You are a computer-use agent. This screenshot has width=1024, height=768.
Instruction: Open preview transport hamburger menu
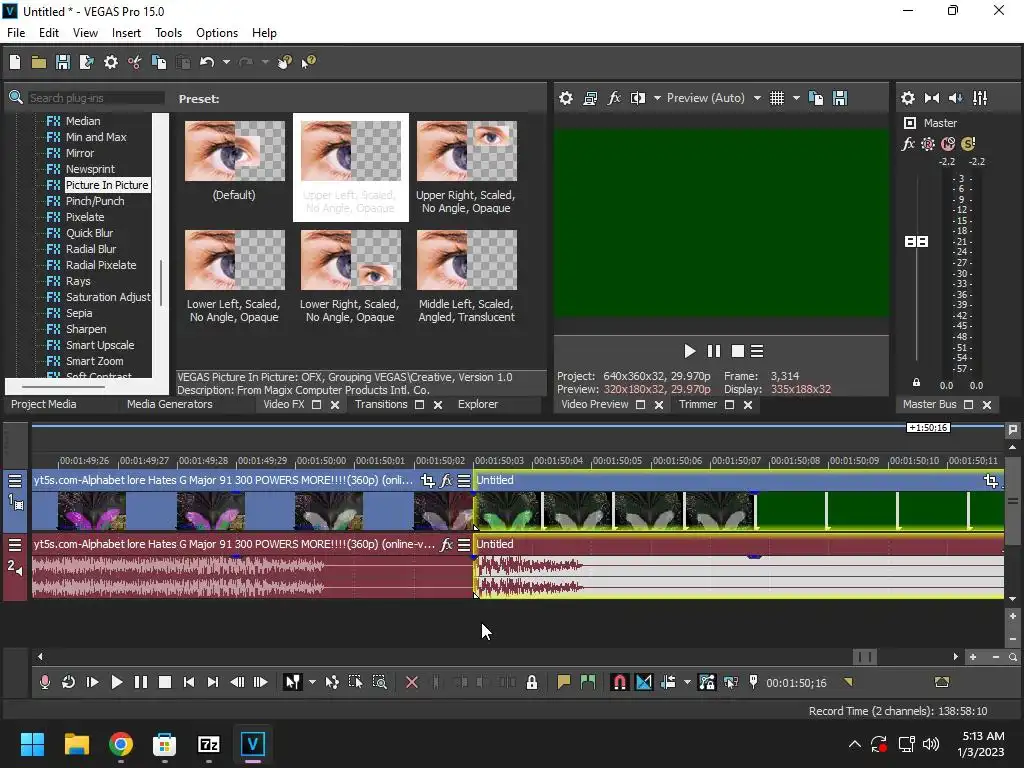click(x=757, y=351)
